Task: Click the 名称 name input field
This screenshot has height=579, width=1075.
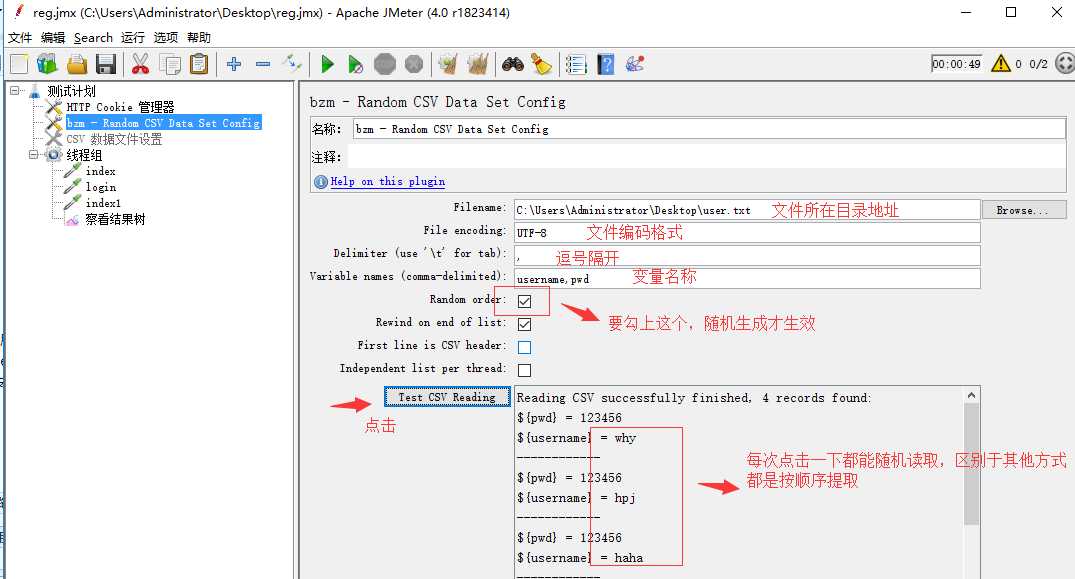Action: 709,129
